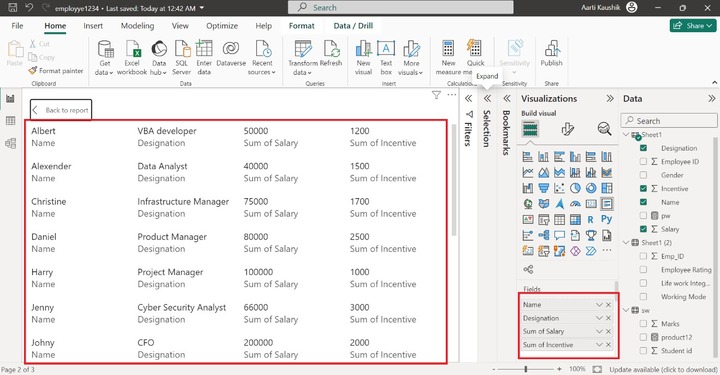Open dropdown for Name field well
The width and height of the screenshot is (720, 375).
(x=599, y=305)
